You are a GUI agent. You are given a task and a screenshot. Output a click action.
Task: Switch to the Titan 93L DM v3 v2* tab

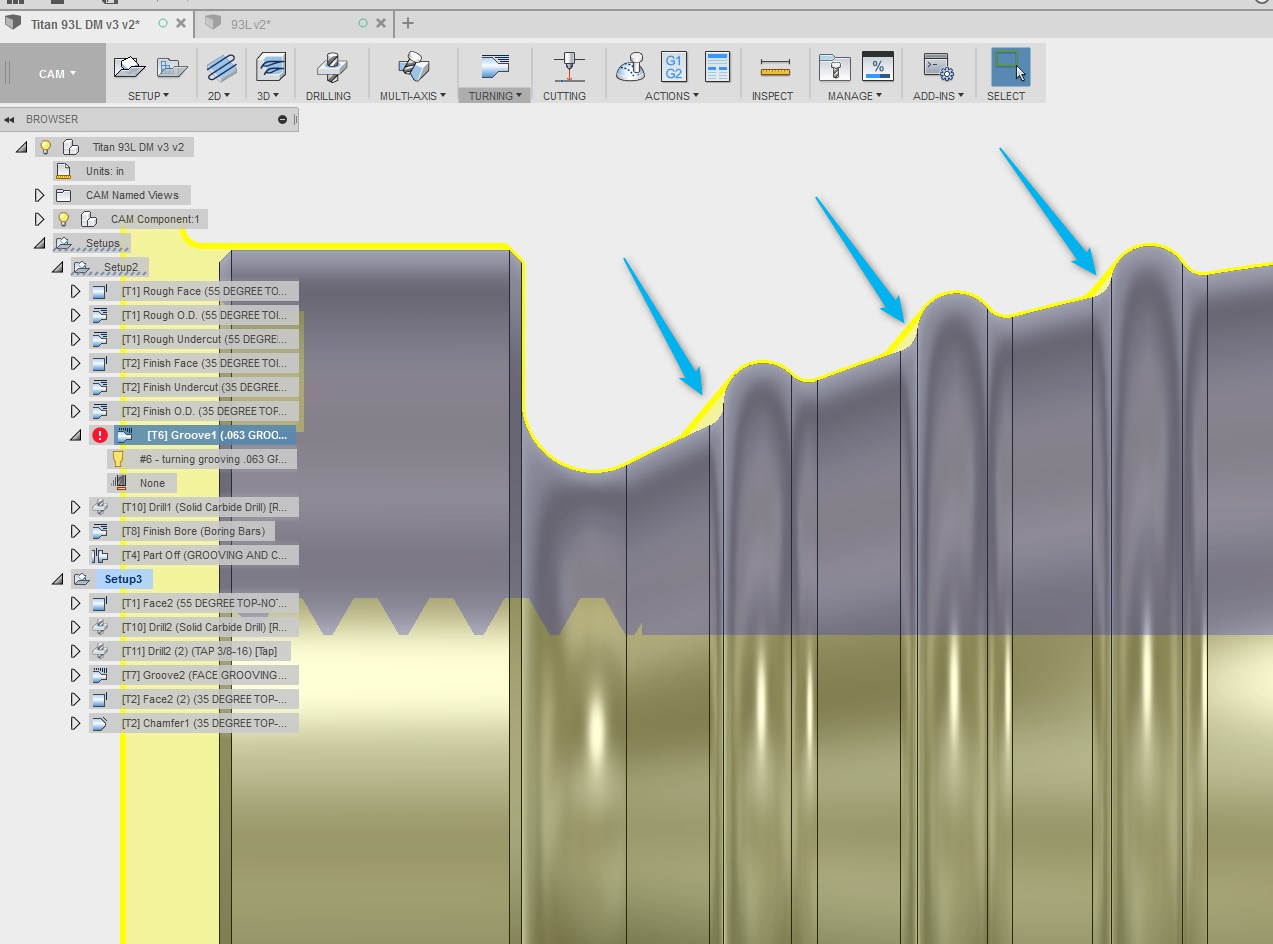coord(86,23)
